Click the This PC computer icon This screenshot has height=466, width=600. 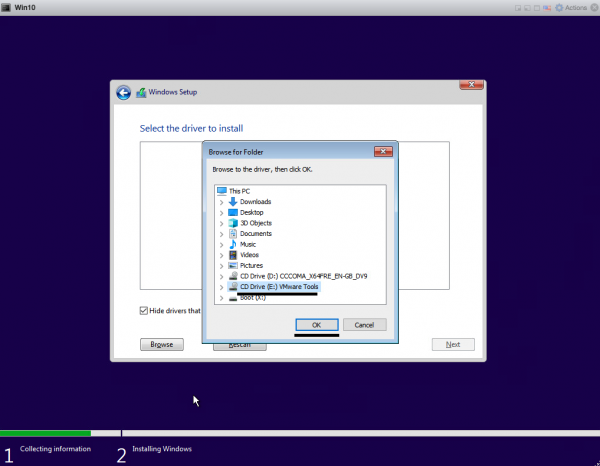point(222,191)
